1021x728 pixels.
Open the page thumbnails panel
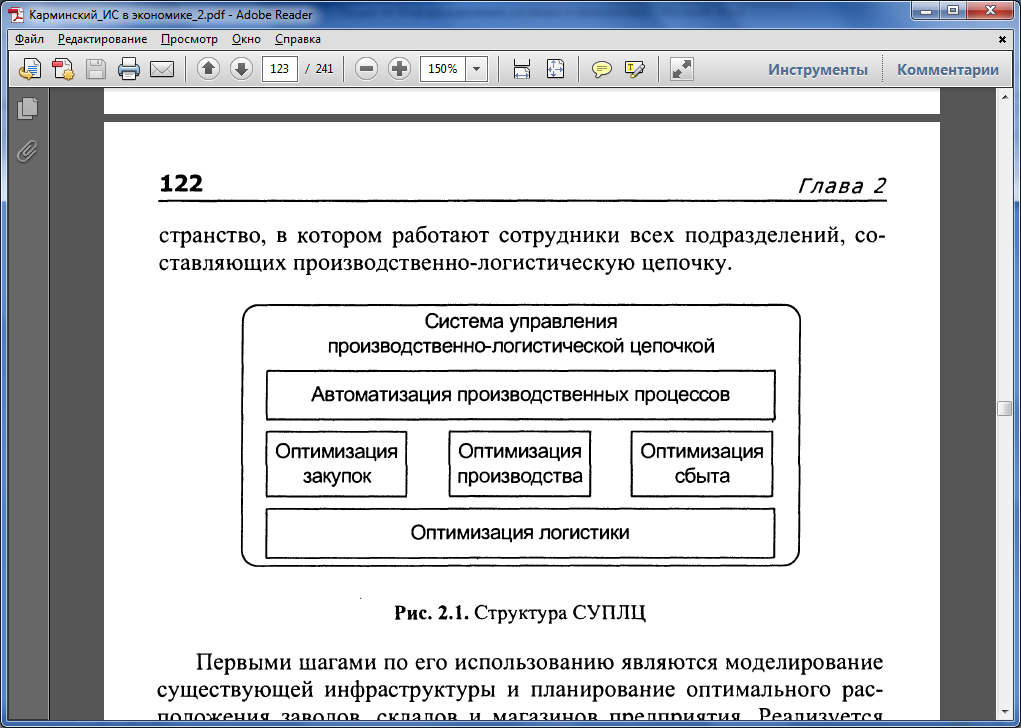click(x=27, y=108)
